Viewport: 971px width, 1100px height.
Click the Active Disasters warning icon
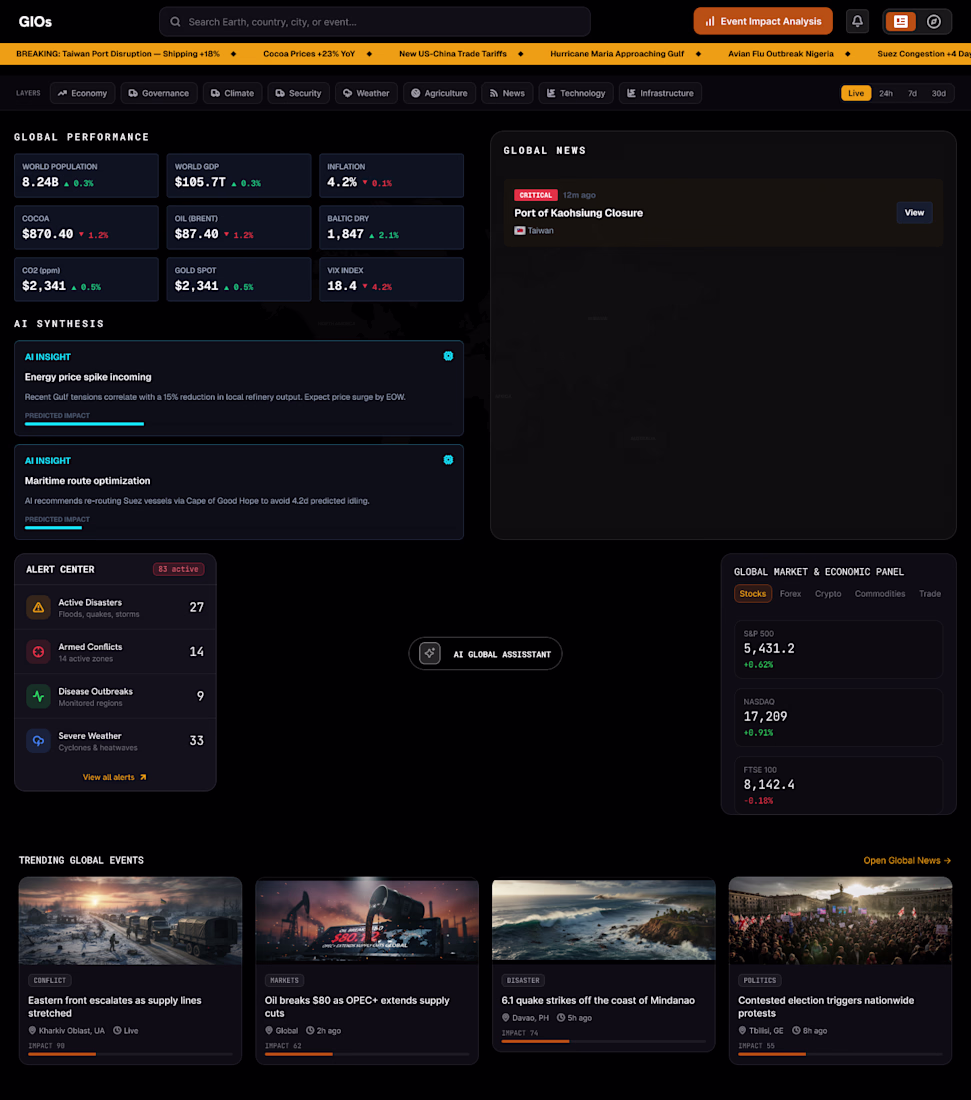click(39, 608)
